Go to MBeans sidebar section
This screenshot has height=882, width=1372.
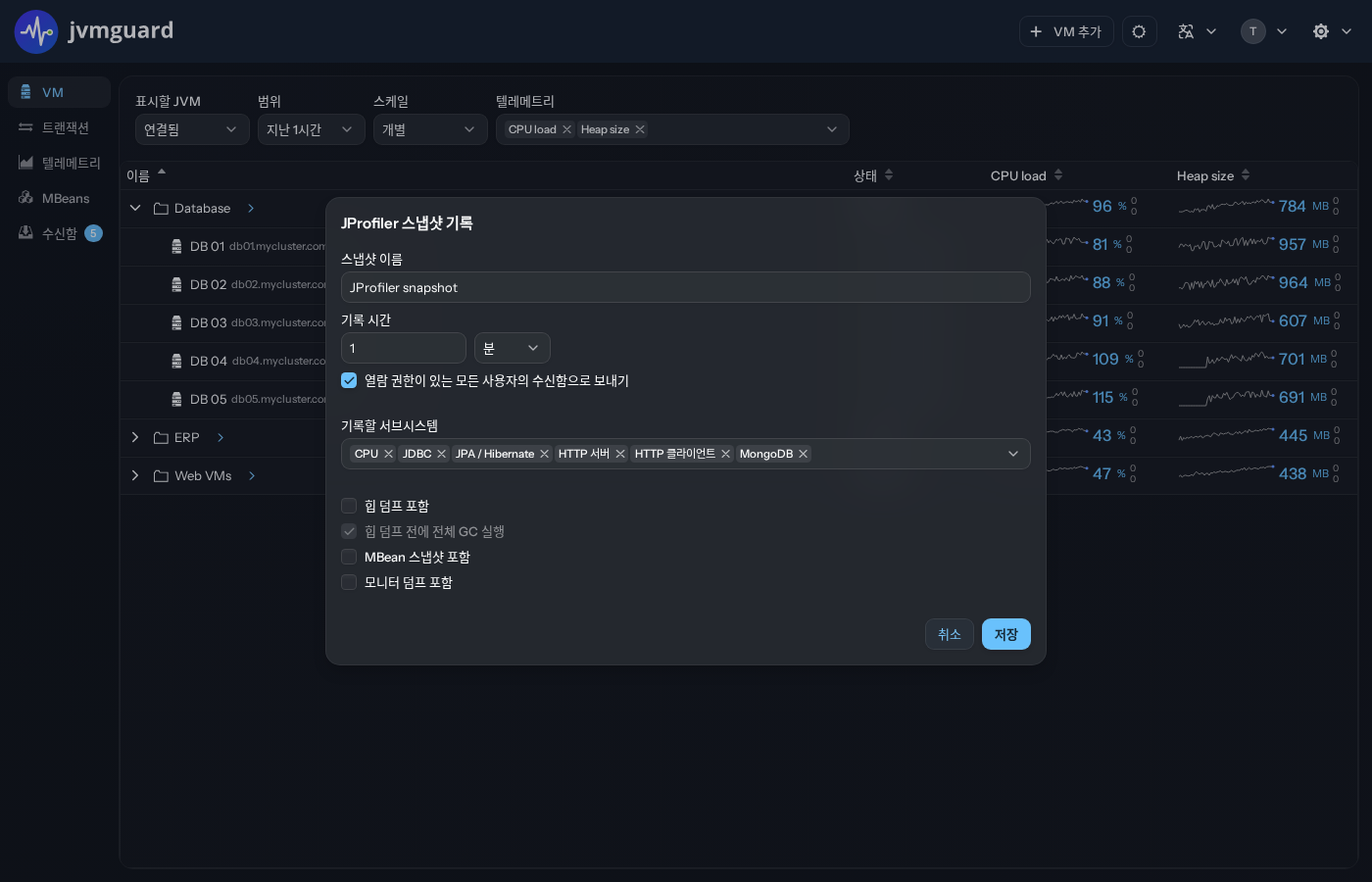(59, 198)
